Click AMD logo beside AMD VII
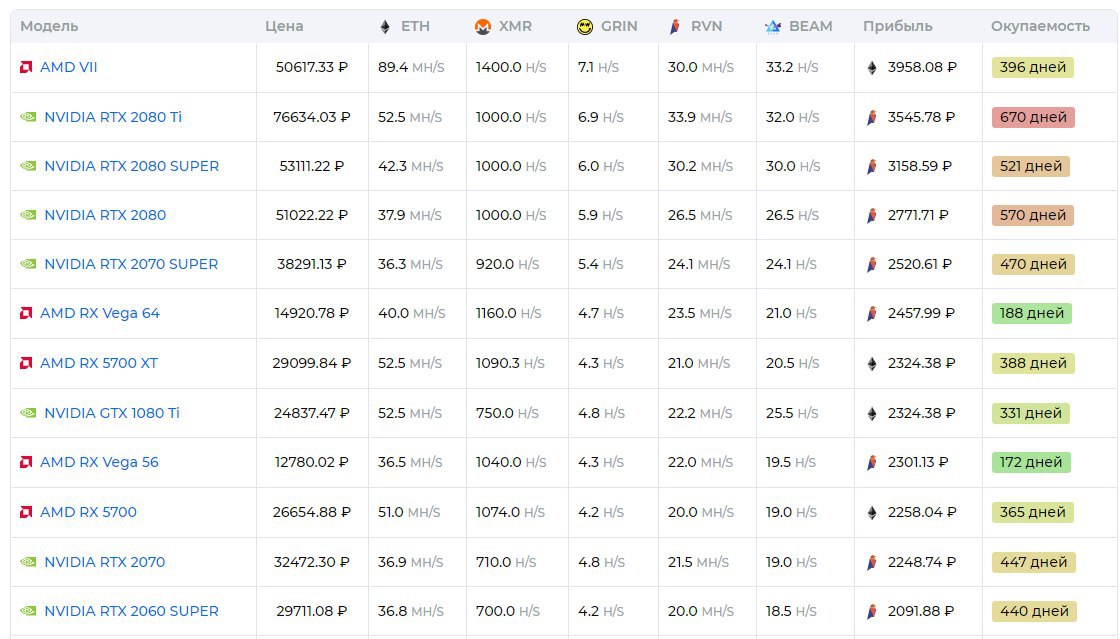The height and width of the screenshot is (639, 1120). [26, 67]
